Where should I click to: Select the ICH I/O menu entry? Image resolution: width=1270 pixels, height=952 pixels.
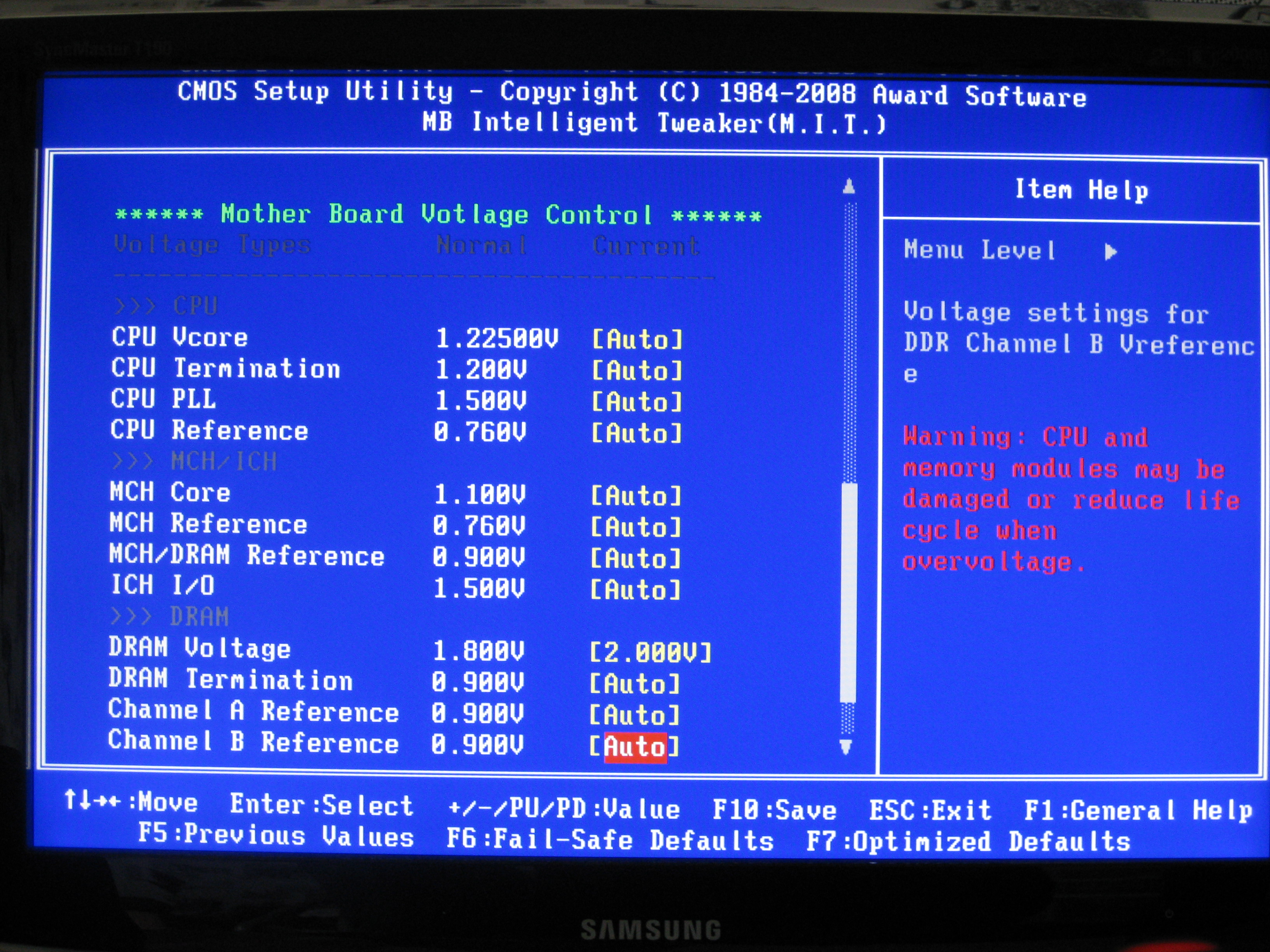(x=163, y=586)
